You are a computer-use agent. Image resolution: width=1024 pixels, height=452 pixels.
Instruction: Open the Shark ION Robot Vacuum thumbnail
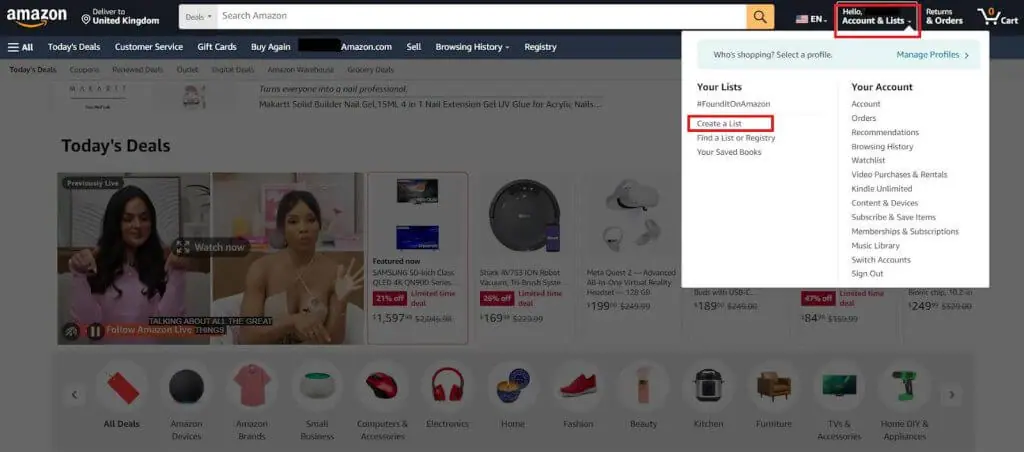[x=525, y=216]
